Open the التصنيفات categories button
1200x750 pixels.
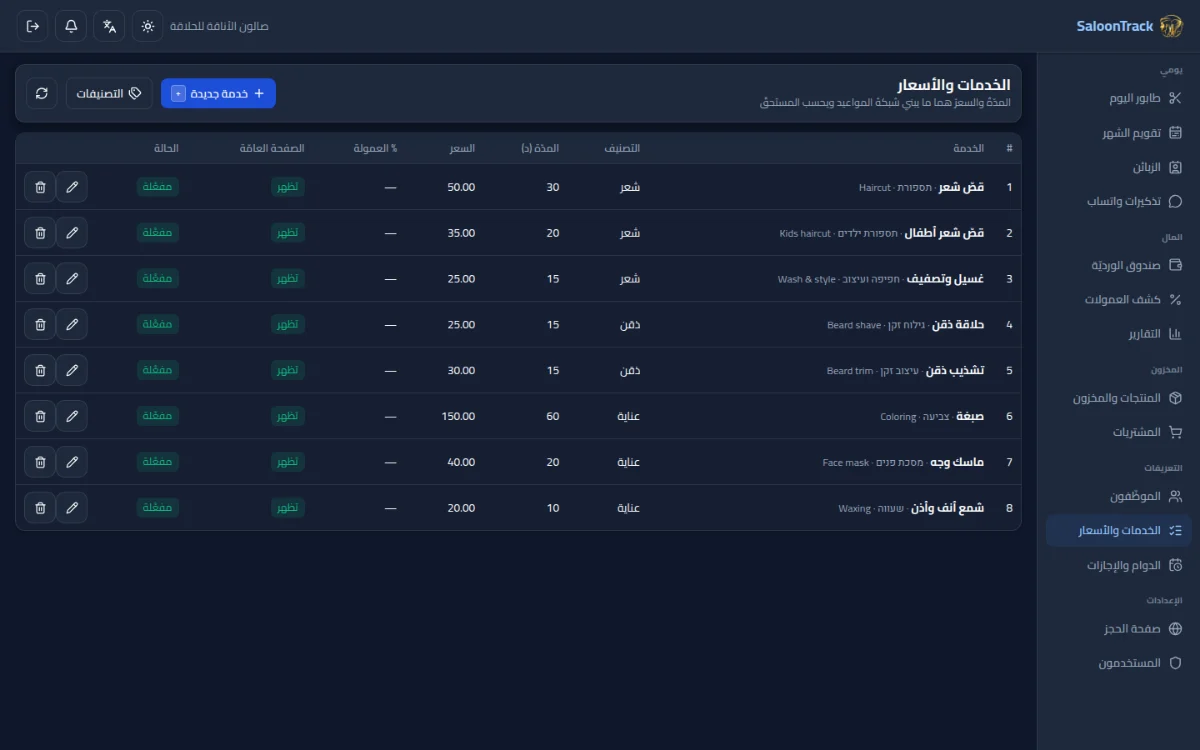109,93
